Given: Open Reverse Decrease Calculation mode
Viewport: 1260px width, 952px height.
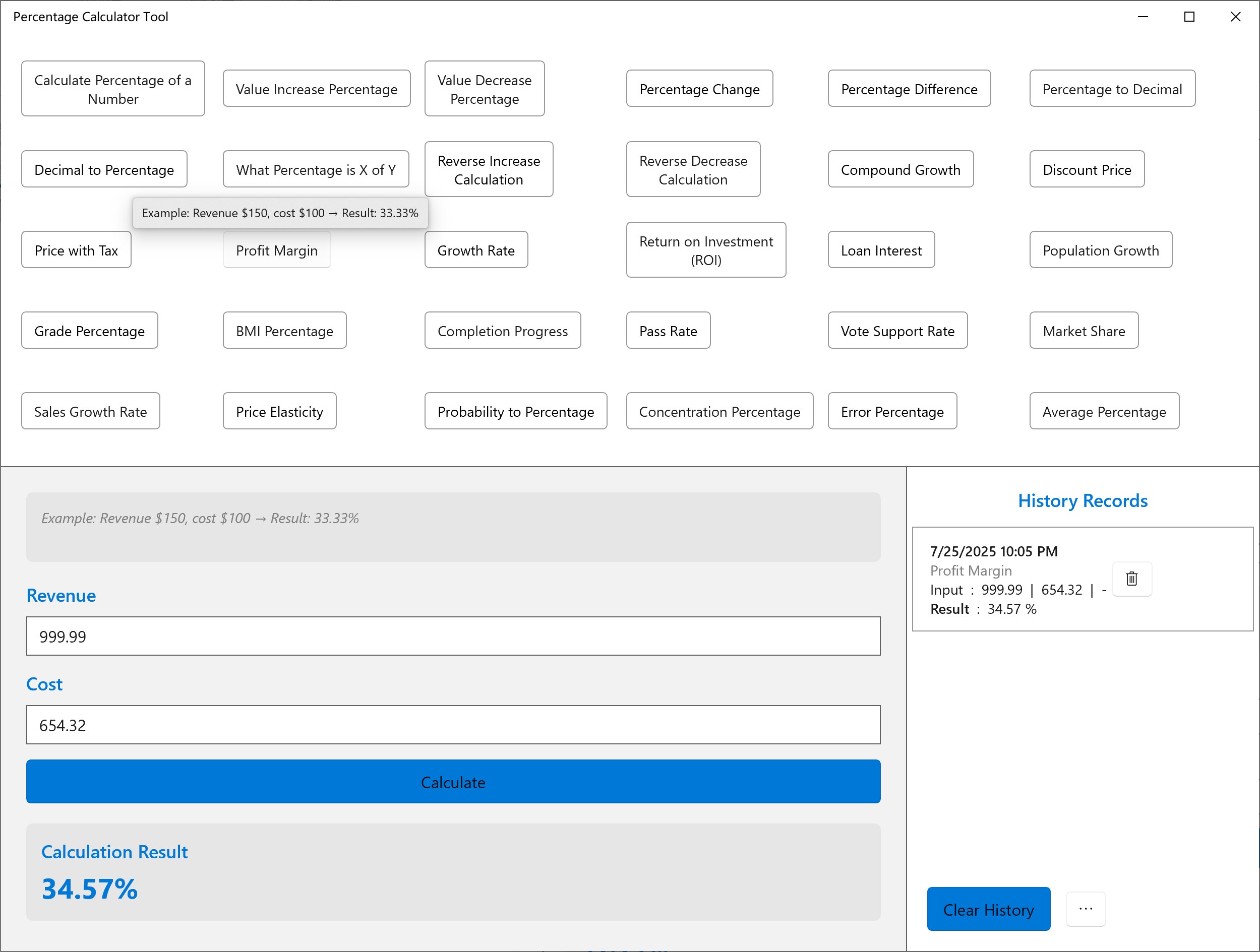Looking at the screenshot, I should pos(693,169).
